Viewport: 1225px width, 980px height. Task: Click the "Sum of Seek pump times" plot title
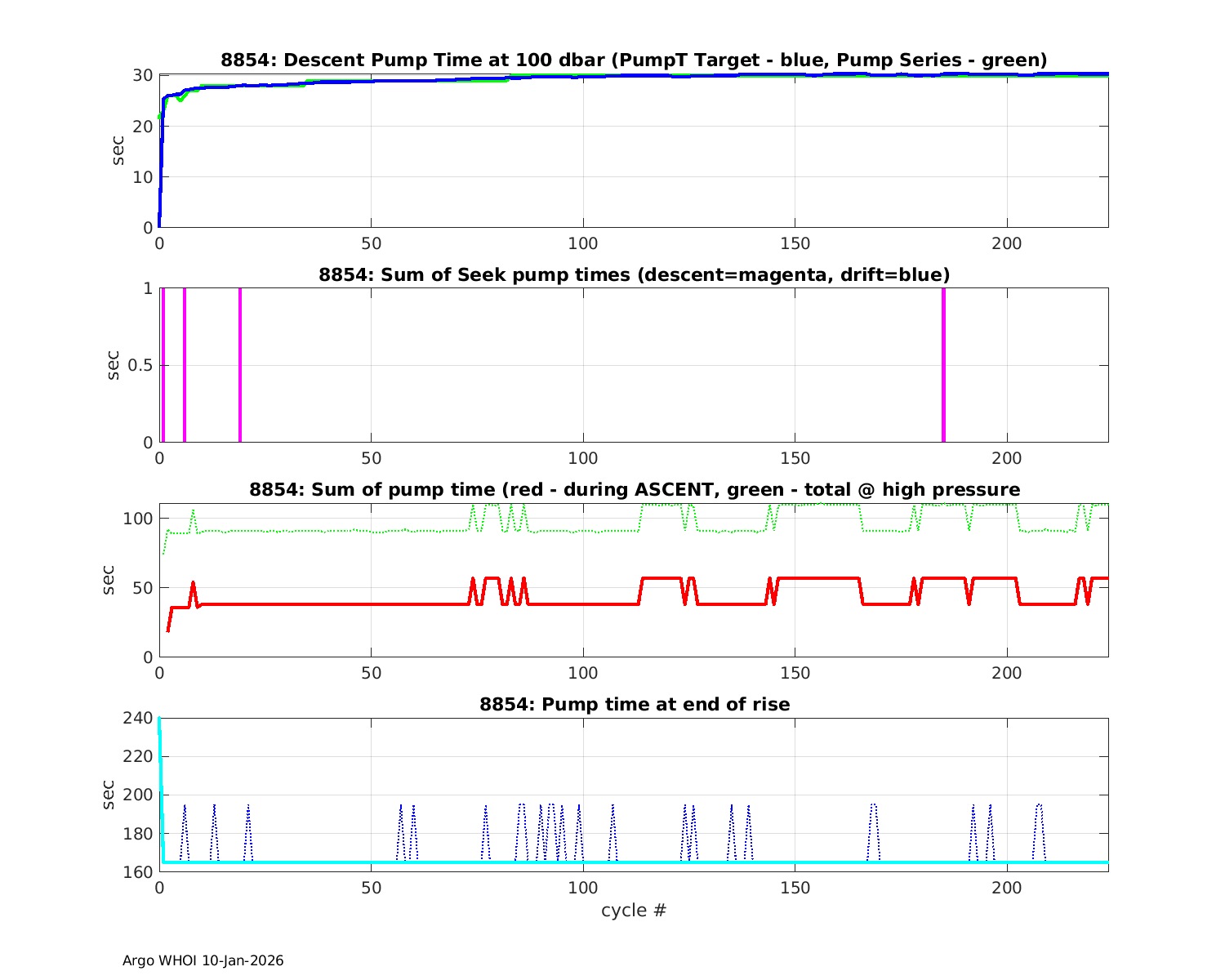pyautogui.click(x=634, y=275)
